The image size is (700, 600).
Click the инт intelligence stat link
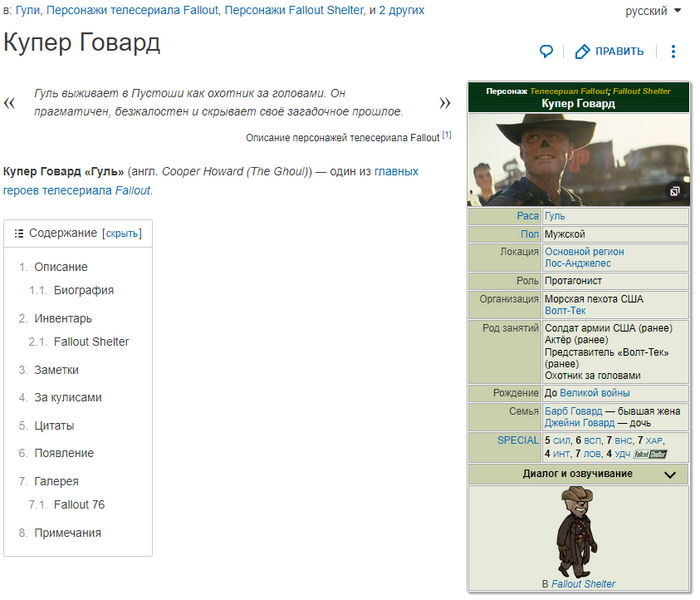(x=562, y=454)
